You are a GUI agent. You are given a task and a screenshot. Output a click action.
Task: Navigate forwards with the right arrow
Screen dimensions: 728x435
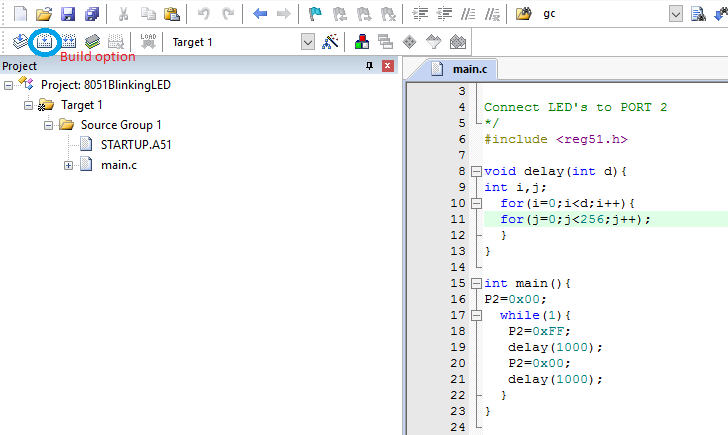click(283, 14)
